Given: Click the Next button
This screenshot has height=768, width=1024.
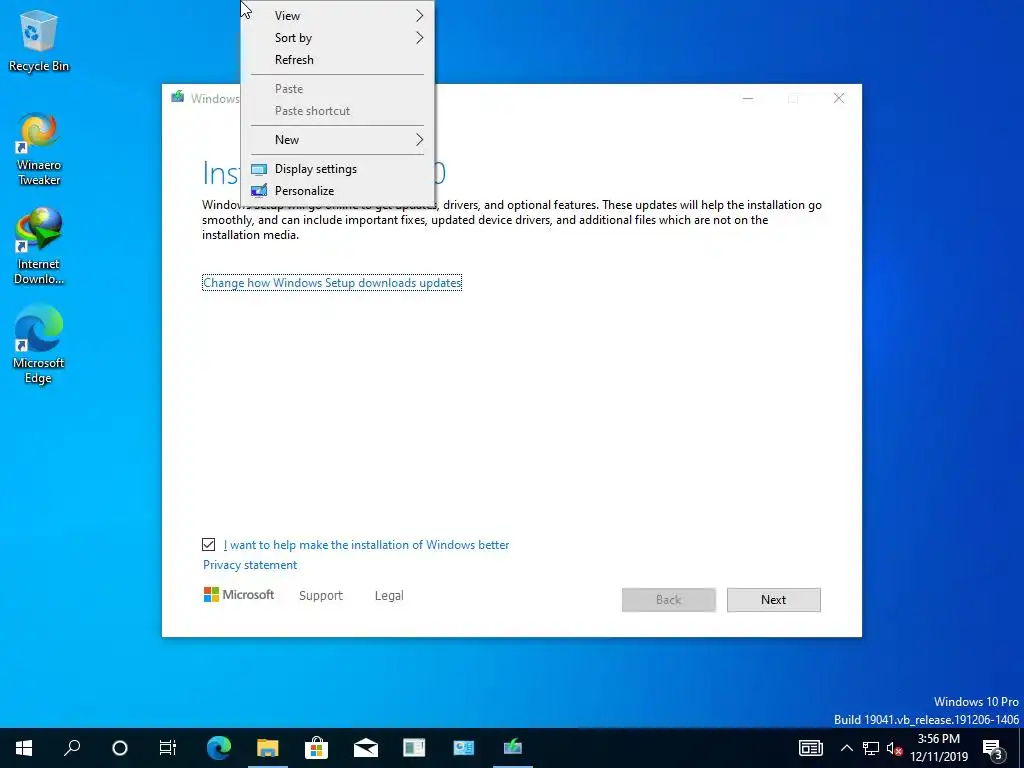Looking at the screenshot, I should point(774,600).
